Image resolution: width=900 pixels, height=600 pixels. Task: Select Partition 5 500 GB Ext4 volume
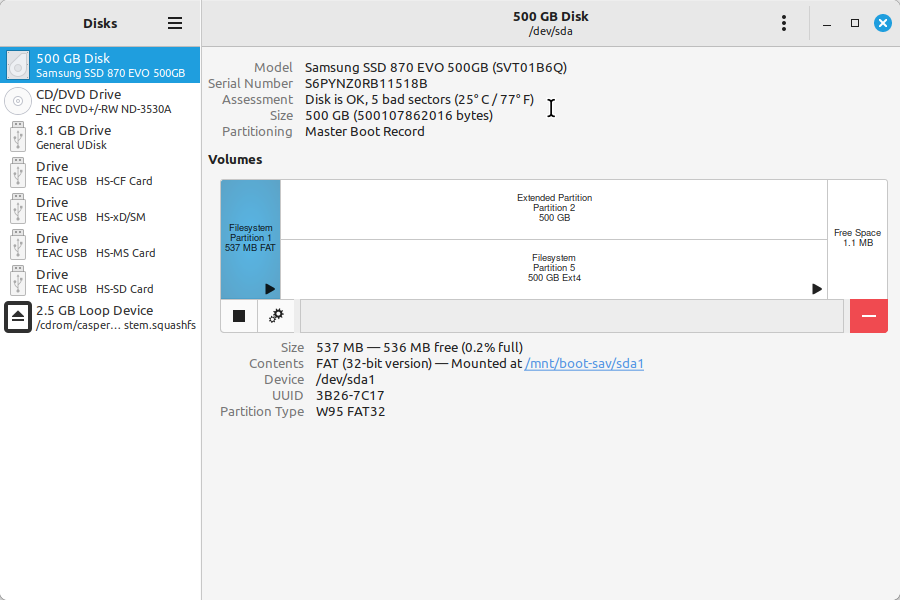(554, 268)
